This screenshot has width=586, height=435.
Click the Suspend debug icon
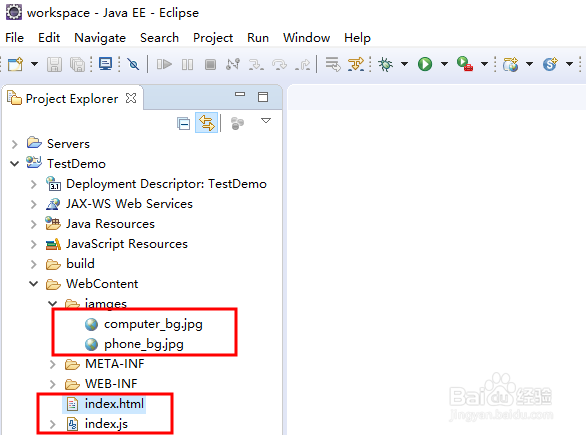(x=187, y=64)
